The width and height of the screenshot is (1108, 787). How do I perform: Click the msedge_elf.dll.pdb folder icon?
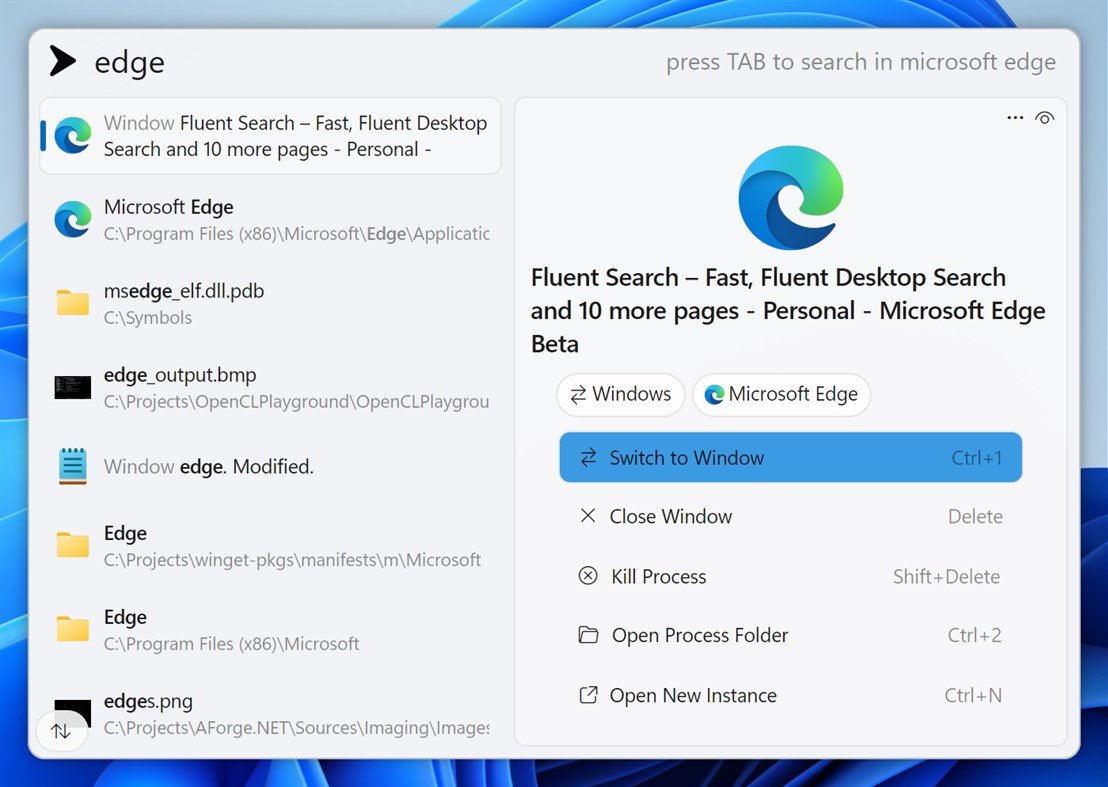coord(71,303)
